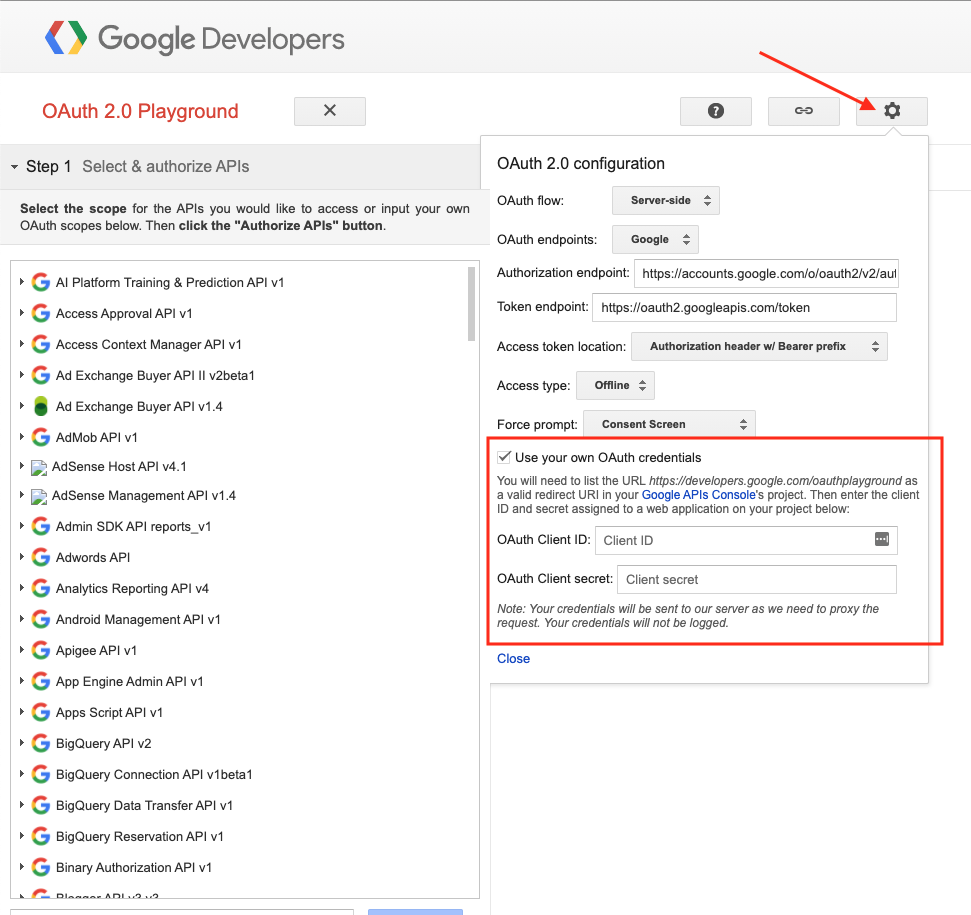Viewport: 971px width, 915px height.
Task: Open the Access type Offline dropdown
Action: tap(615, 386)
